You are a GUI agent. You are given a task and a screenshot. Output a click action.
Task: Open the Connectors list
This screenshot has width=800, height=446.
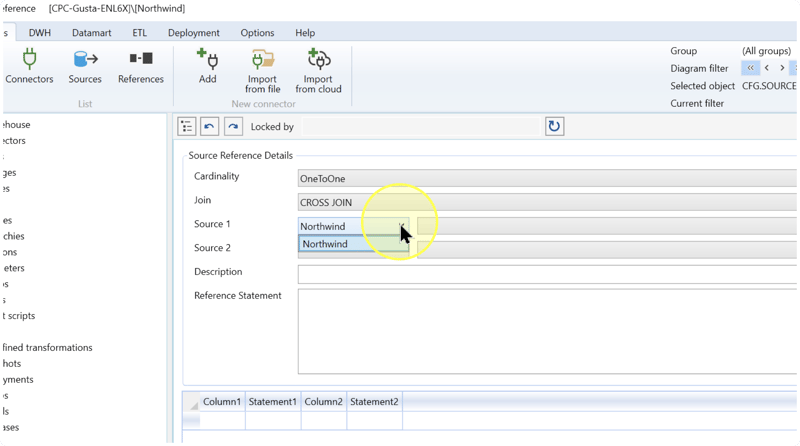[29, 65]
